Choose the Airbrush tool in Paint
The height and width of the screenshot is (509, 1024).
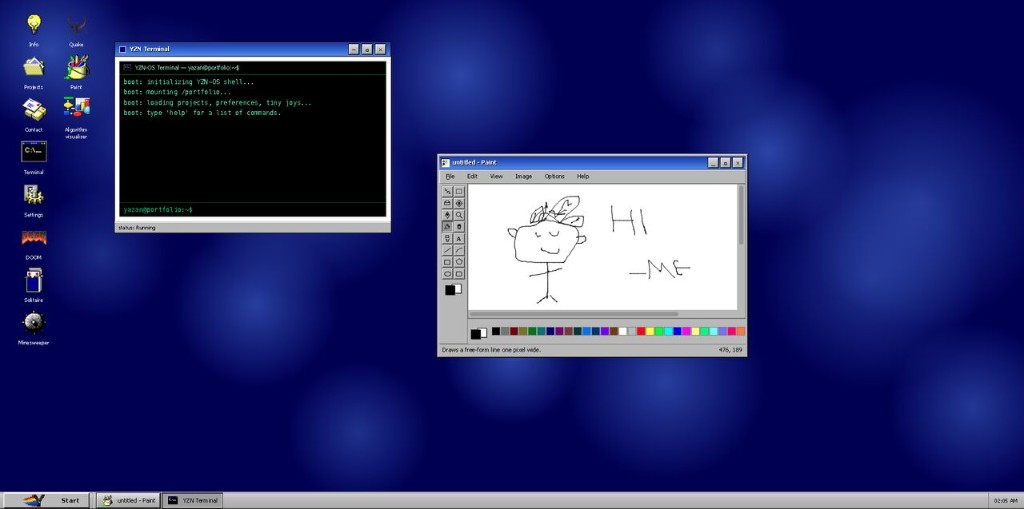(x=447, y=238)
